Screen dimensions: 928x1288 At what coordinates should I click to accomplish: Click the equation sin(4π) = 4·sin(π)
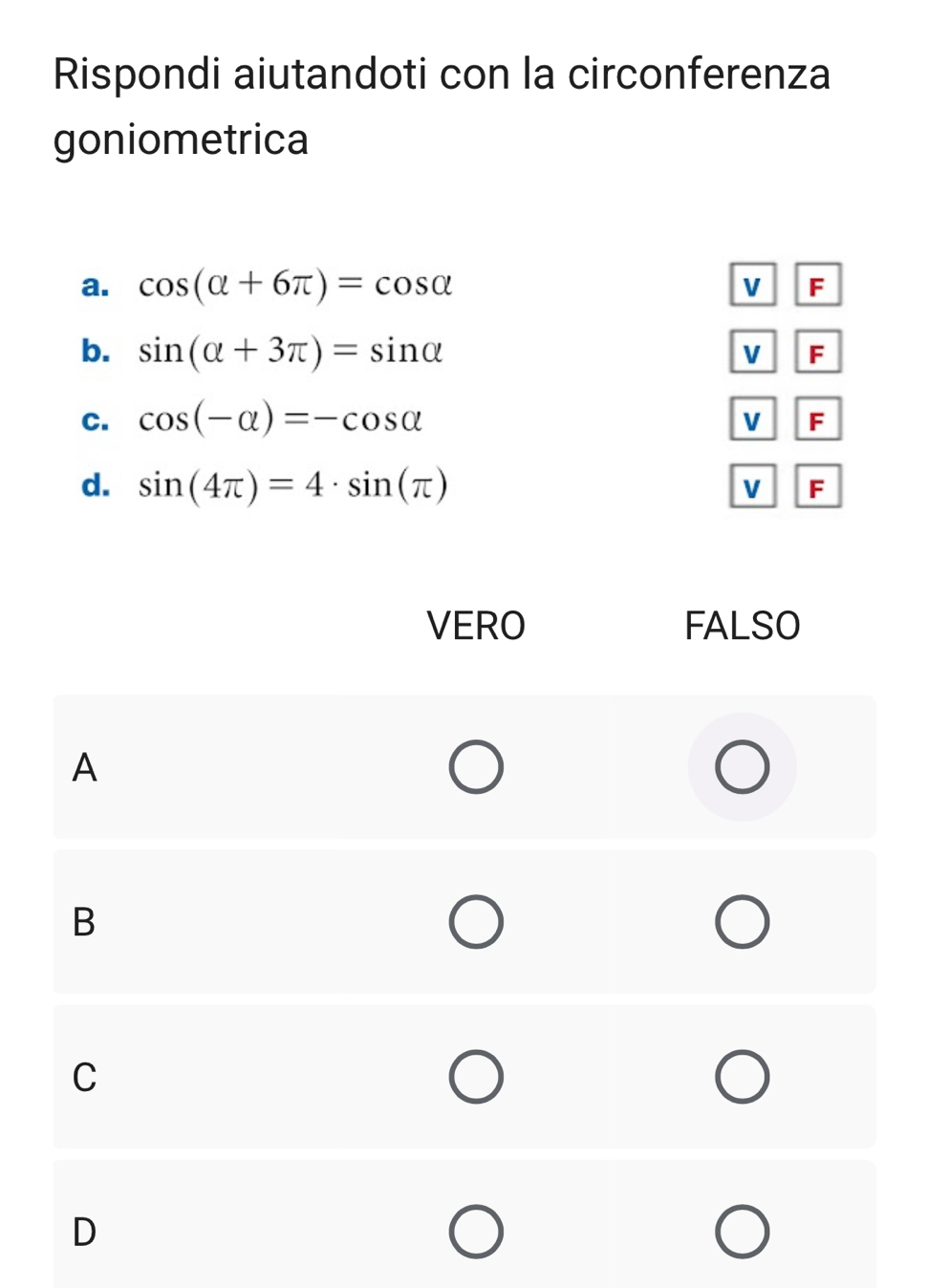[x=292, y=485]
